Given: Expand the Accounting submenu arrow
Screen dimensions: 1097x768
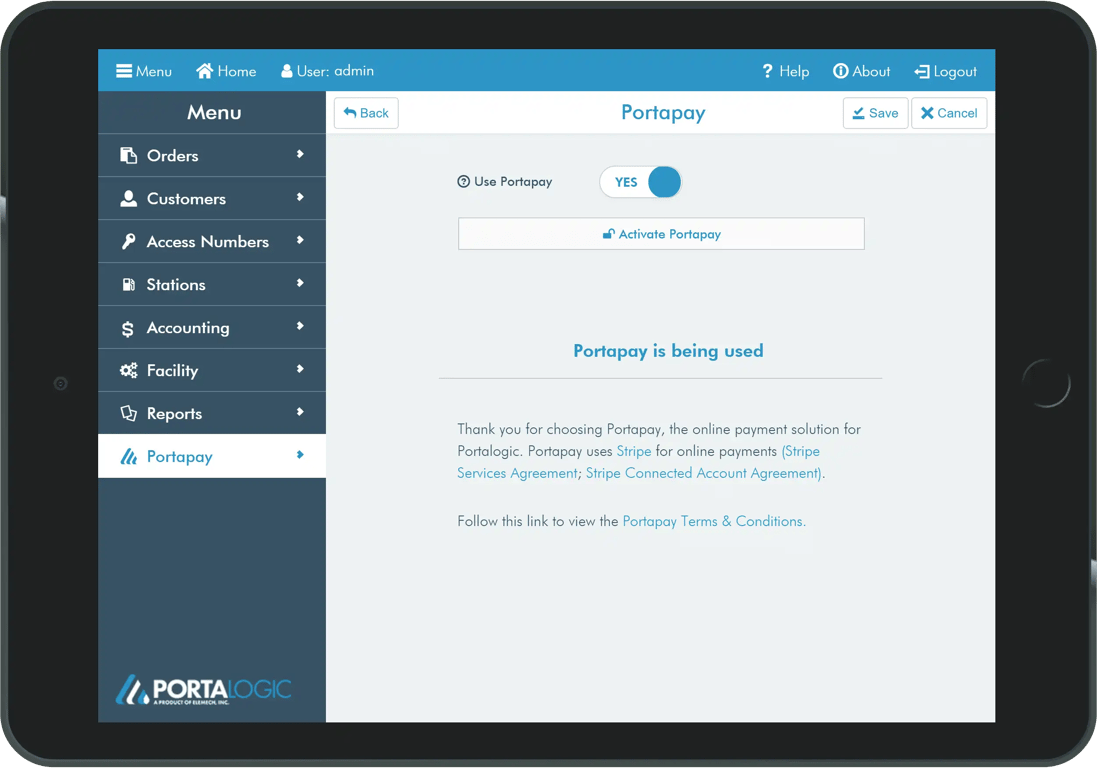Looking at the screenshot, I should point(300,326).
